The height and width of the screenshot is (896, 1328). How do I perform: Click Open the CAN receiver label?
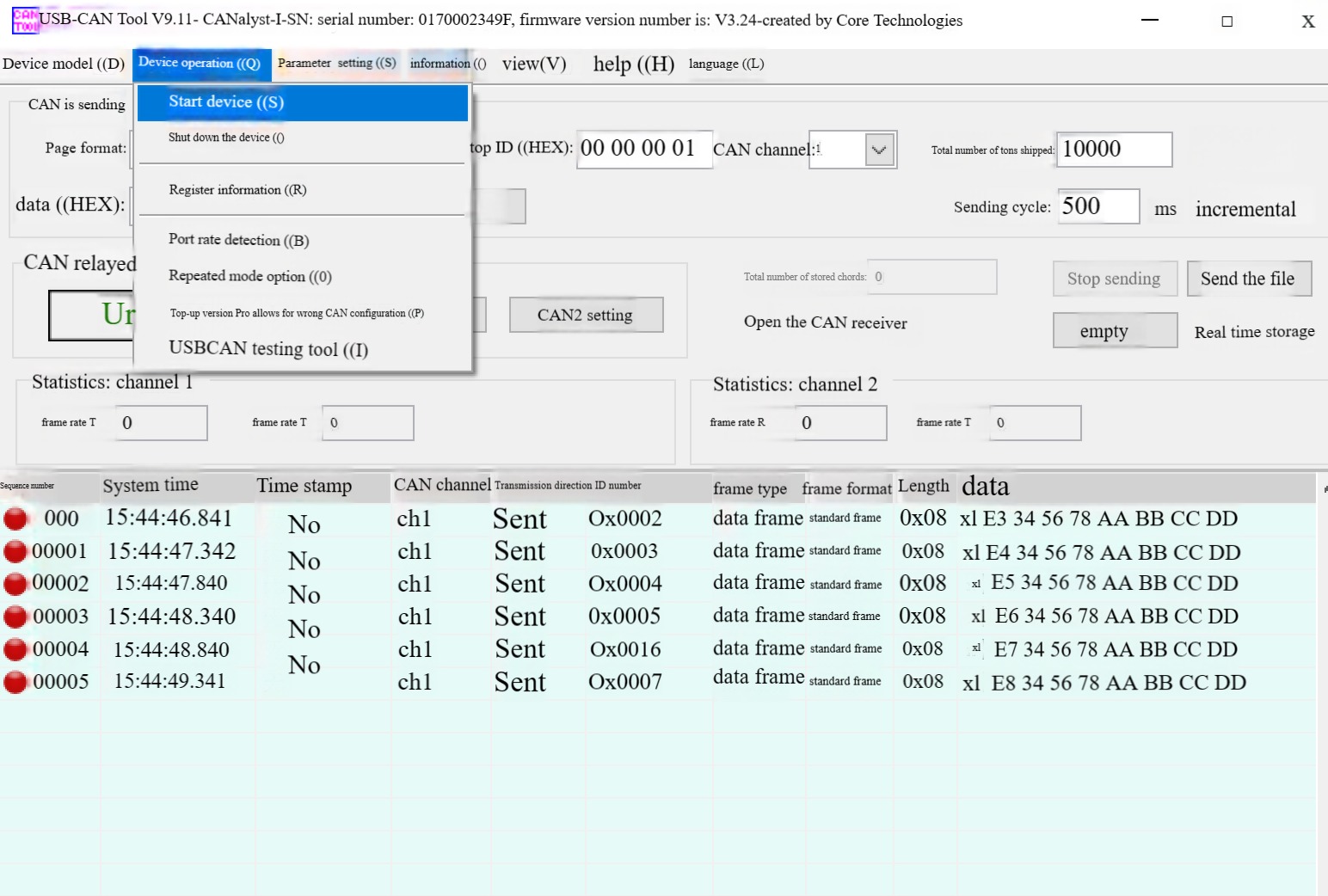826,322
